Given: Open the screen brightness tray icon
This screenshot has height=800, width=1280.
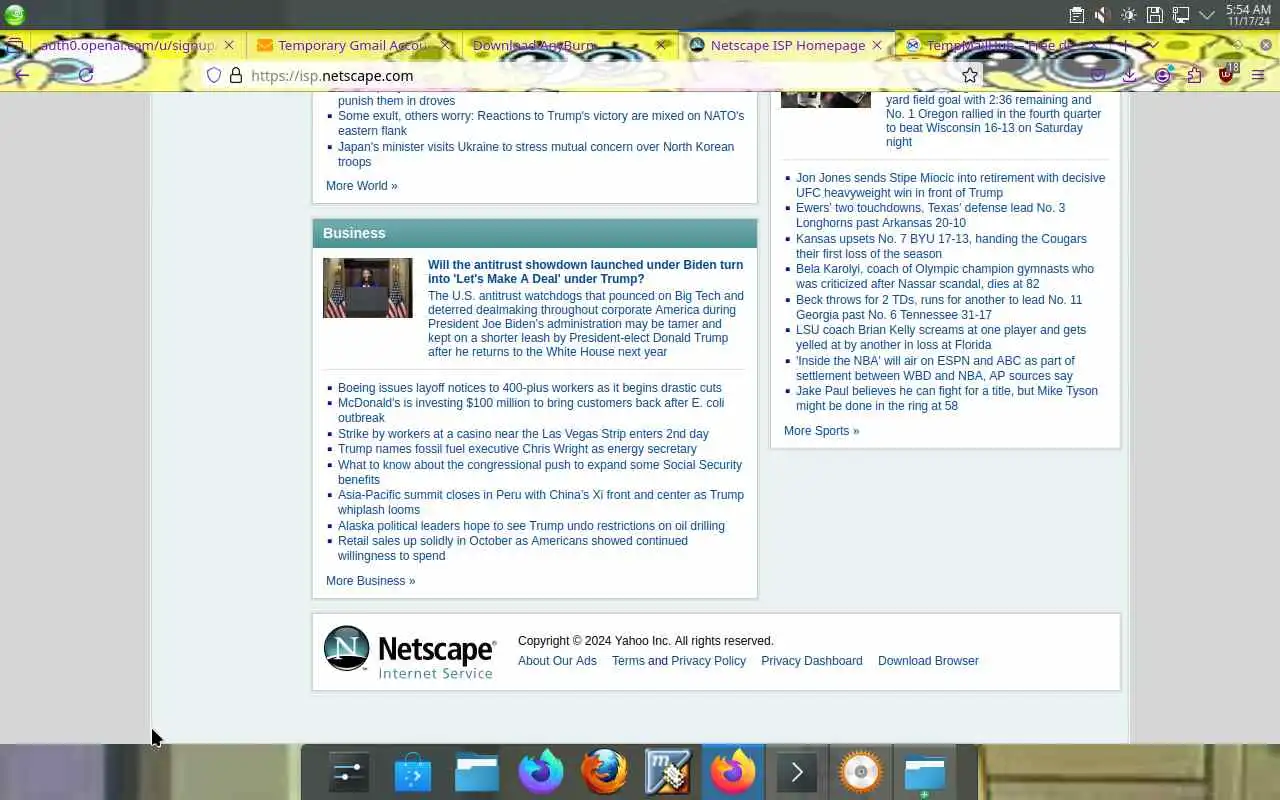Looking at the screenshot, I should pyautogui.click(x=1129, y=15).
